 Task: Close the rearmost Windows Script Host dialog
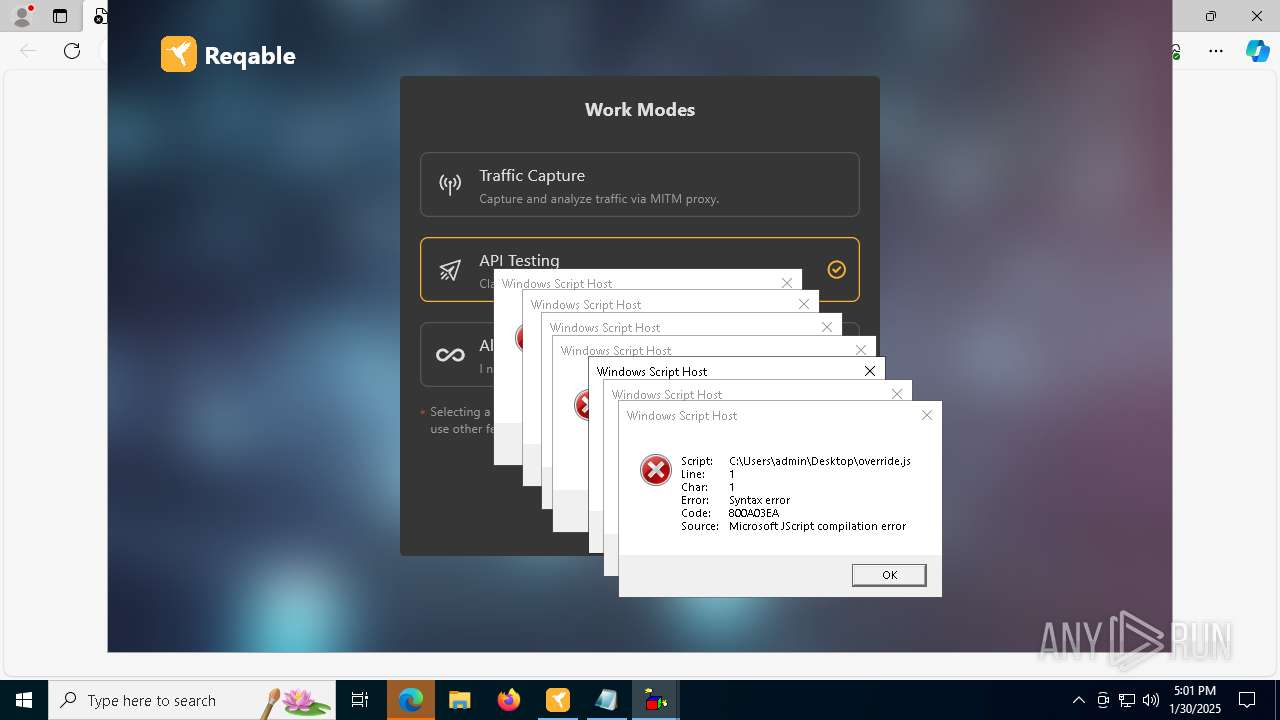coord(787,283)
